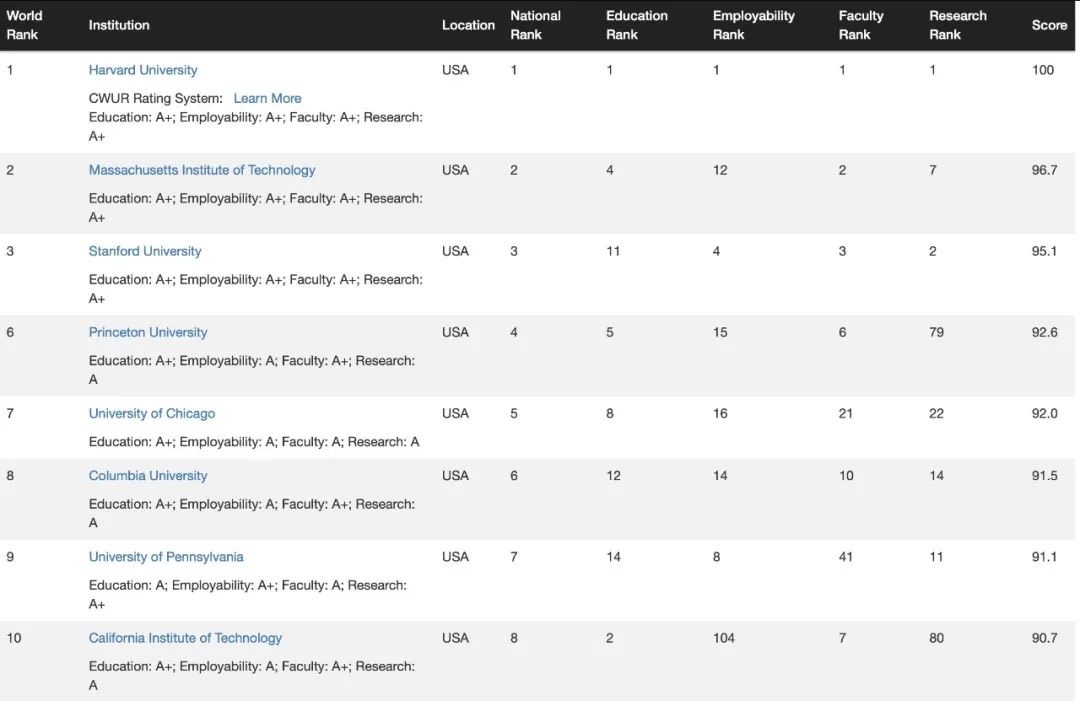The height and width of the screenshot is (701, 1080).
Task: Select Caltech's employability rank 104 cell
Action: pyautogui.click(x=723, y=638)
